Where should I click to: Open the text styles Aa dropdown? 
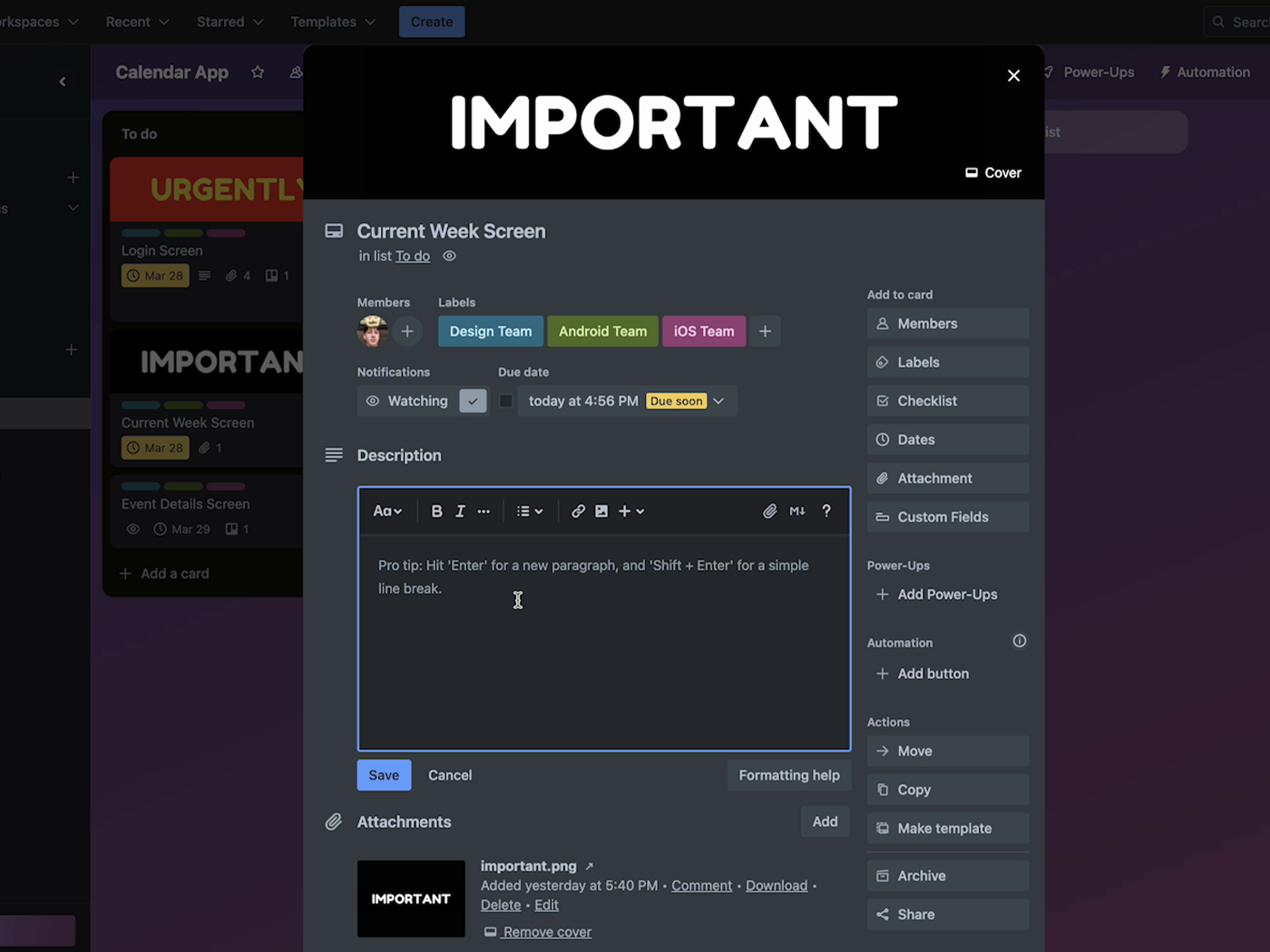tap(387, 511)
